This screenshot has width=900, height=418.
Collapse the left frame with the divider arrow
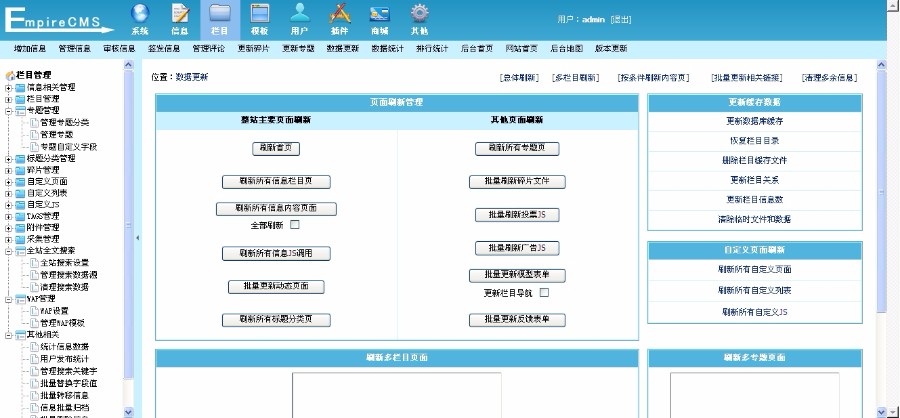tap(138, 238)
